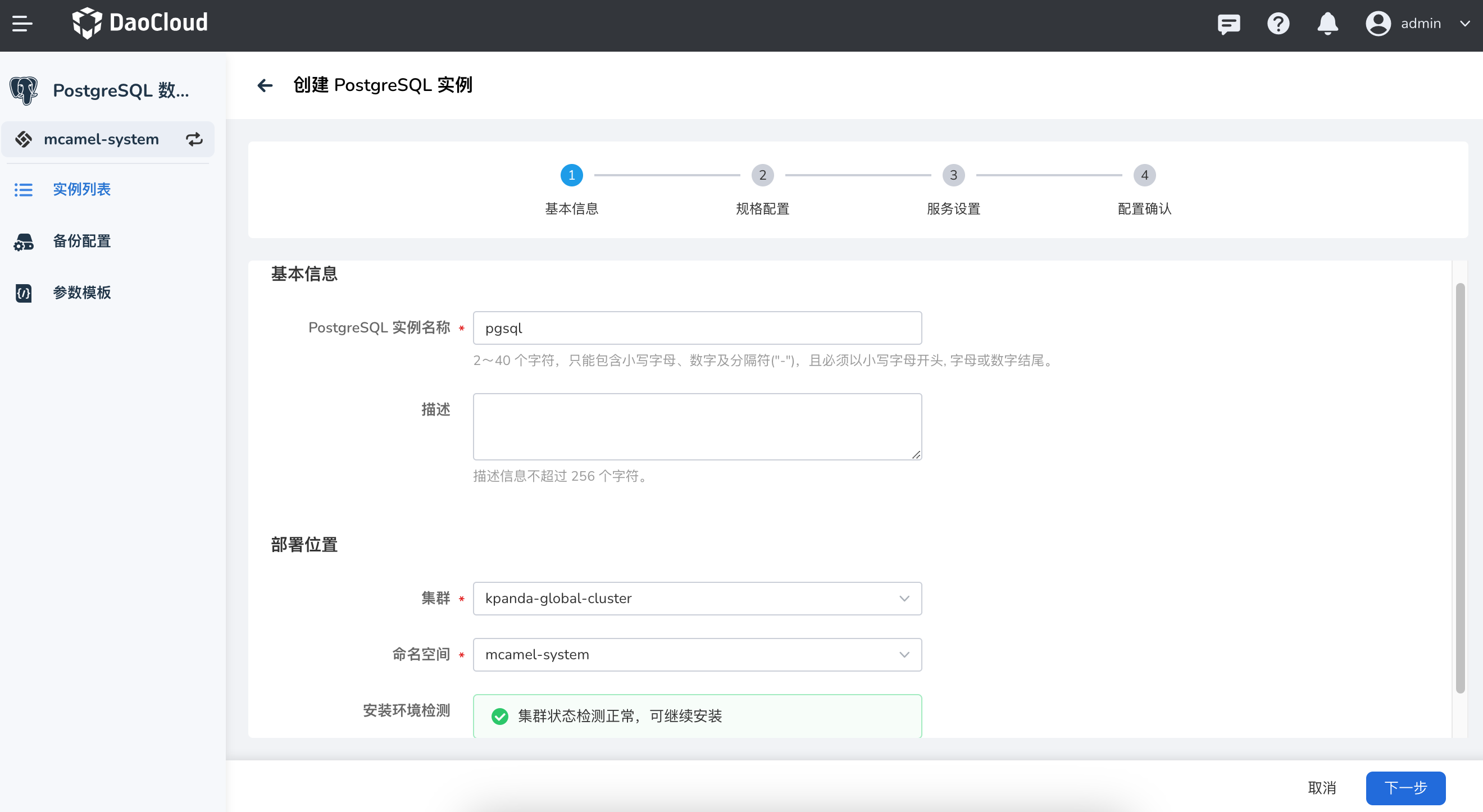This screenshot has width=1483, height=812.
Task: Open the 备份配置 sidebar menu item
Action: point(81,241)
